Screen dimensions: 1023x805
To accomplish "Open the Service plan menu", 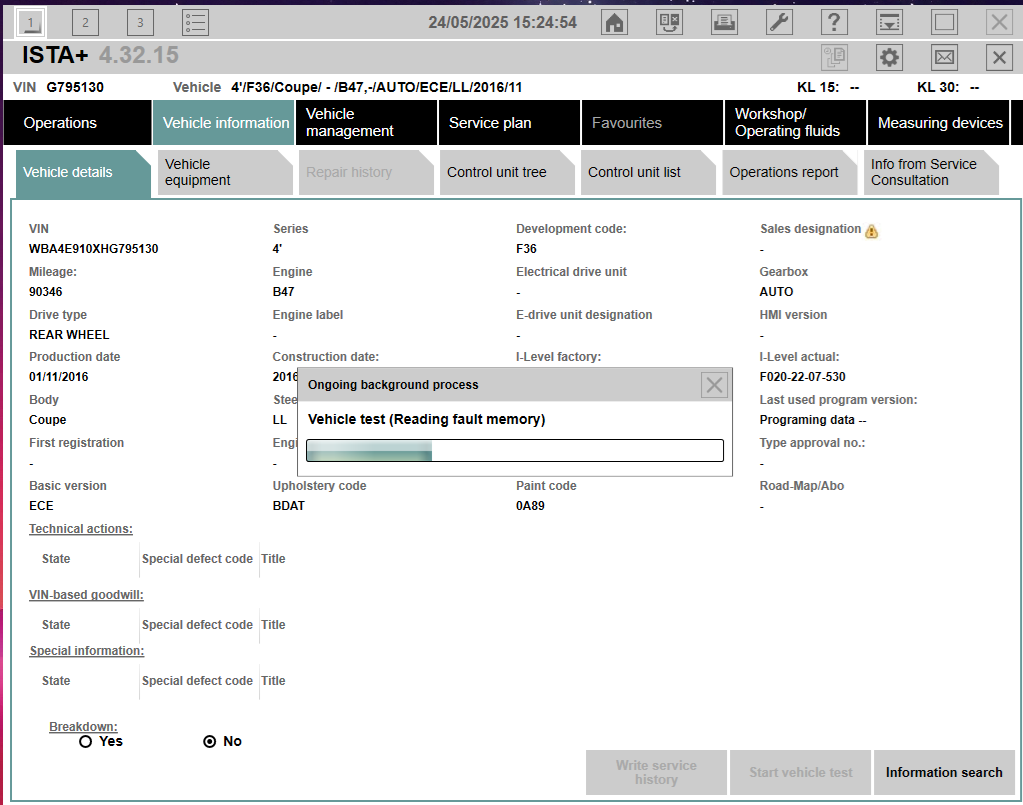I will (509, 123).
